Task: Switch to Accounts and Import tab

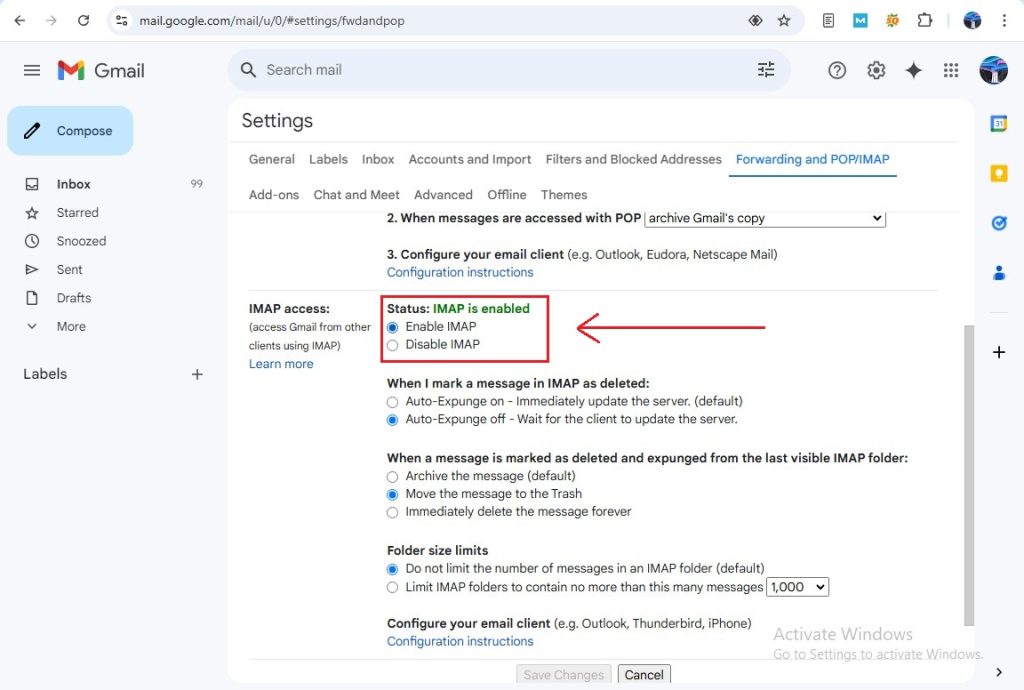Action: (470, 159)
